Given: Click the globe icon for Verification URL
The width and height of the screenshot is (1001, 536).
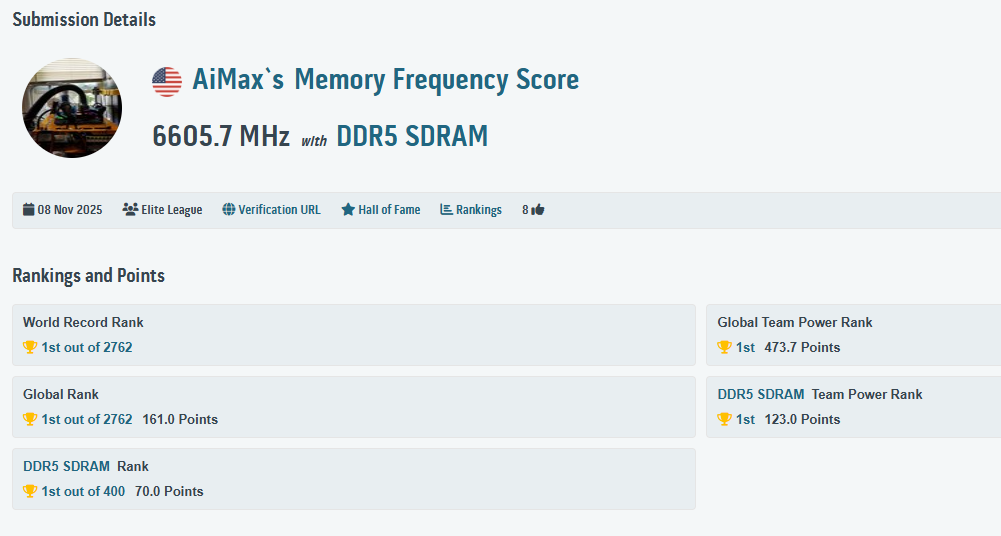Looking at the screenshot, I should click(229, 210).
